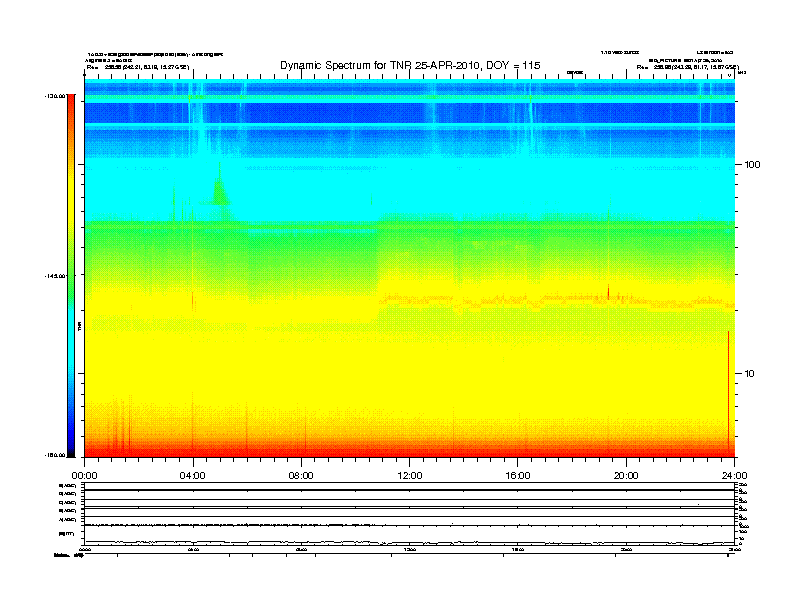Click the -145.00 color scale label
Viewport: 792px width, 612px height.
pos(55,276)
